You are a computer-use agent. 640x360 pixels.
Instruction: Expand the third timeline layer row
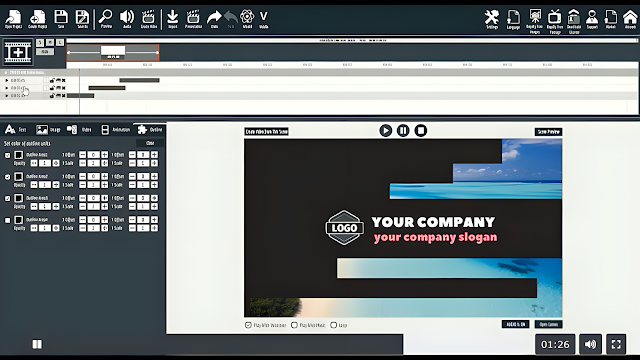[7, 96]
